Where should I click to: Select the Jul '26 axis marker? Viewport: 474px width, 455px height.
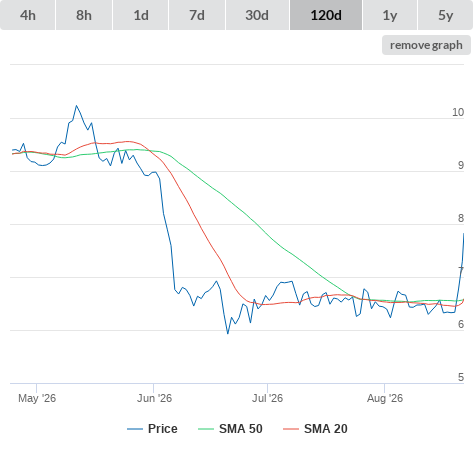(x=267, y=398)
